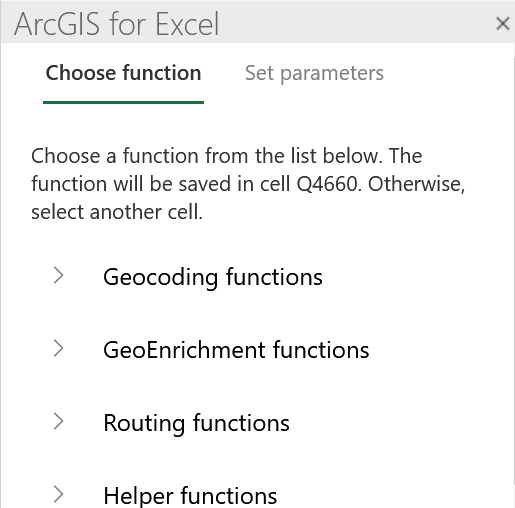Open the Routing functions group label
Viewport: 515px width, 508px height.
coord(196,423)
